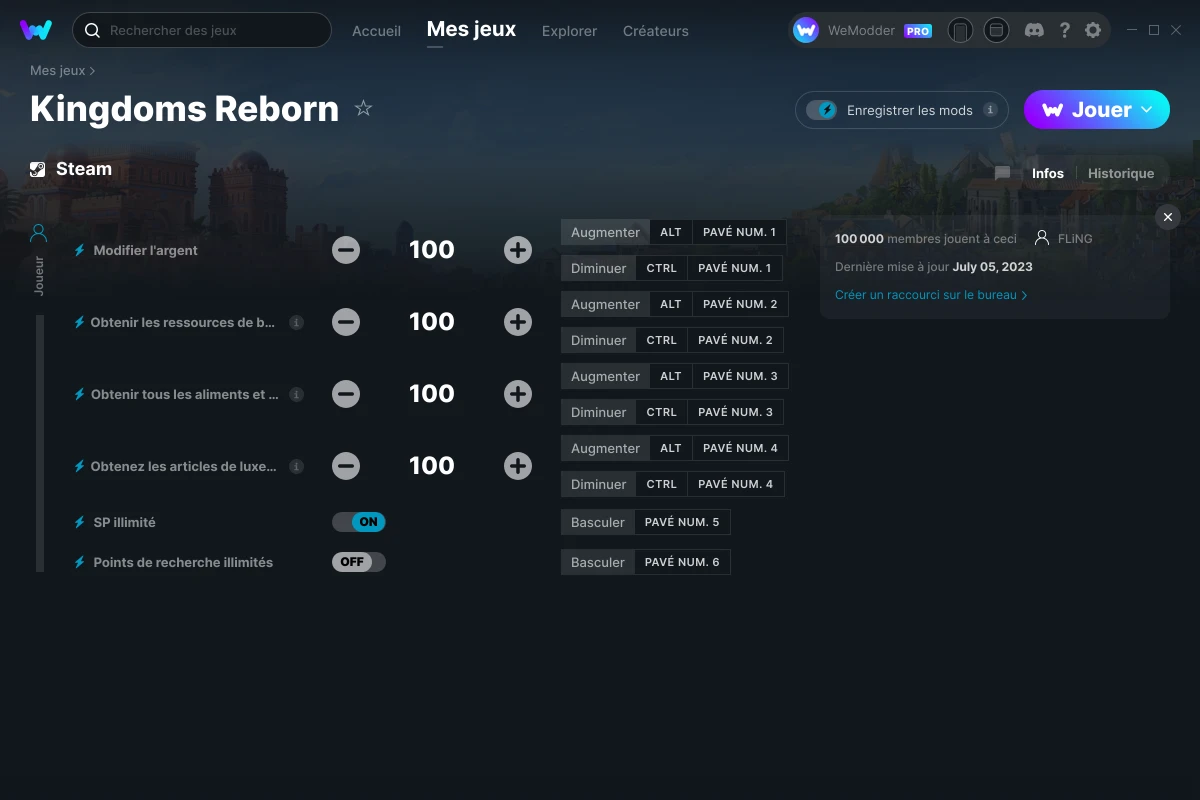Screen dimensions: 1200x800
Task: Switch to the Explorer tab
Action: [x=569, y=31]
